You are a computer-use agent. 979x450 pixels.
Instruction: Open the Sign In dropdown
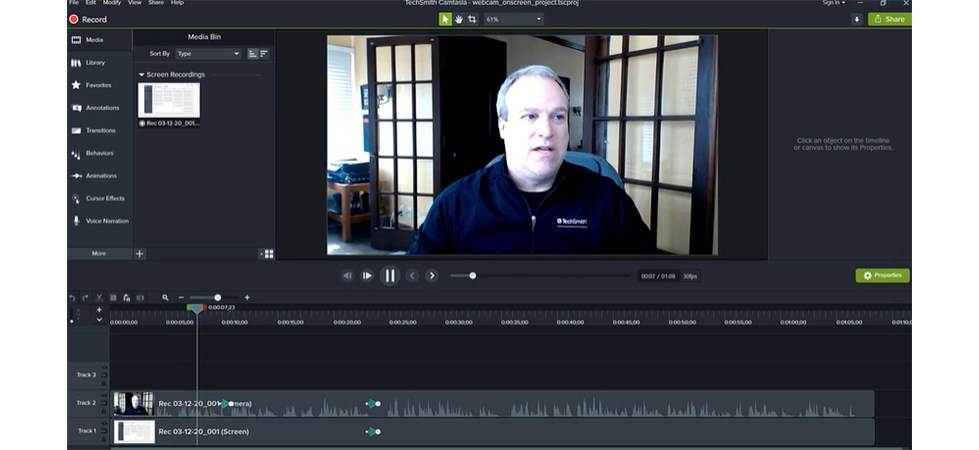pos(834,2)
